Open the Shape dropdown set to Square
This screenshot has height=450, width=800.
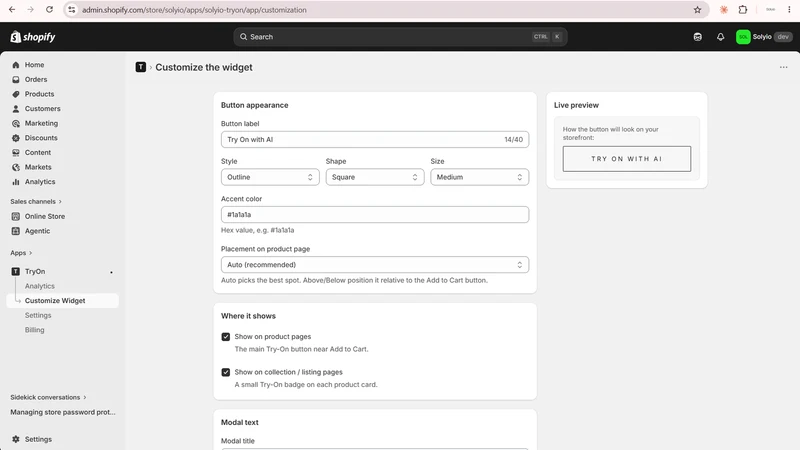[375, 177]
